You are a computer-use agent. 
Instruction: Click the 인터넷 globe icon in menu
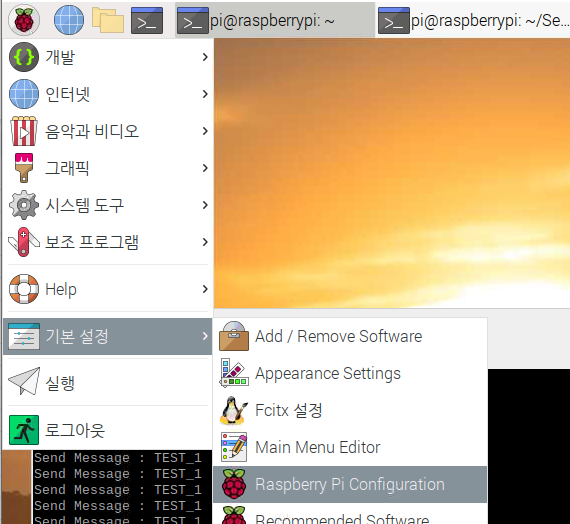point(24,94)
